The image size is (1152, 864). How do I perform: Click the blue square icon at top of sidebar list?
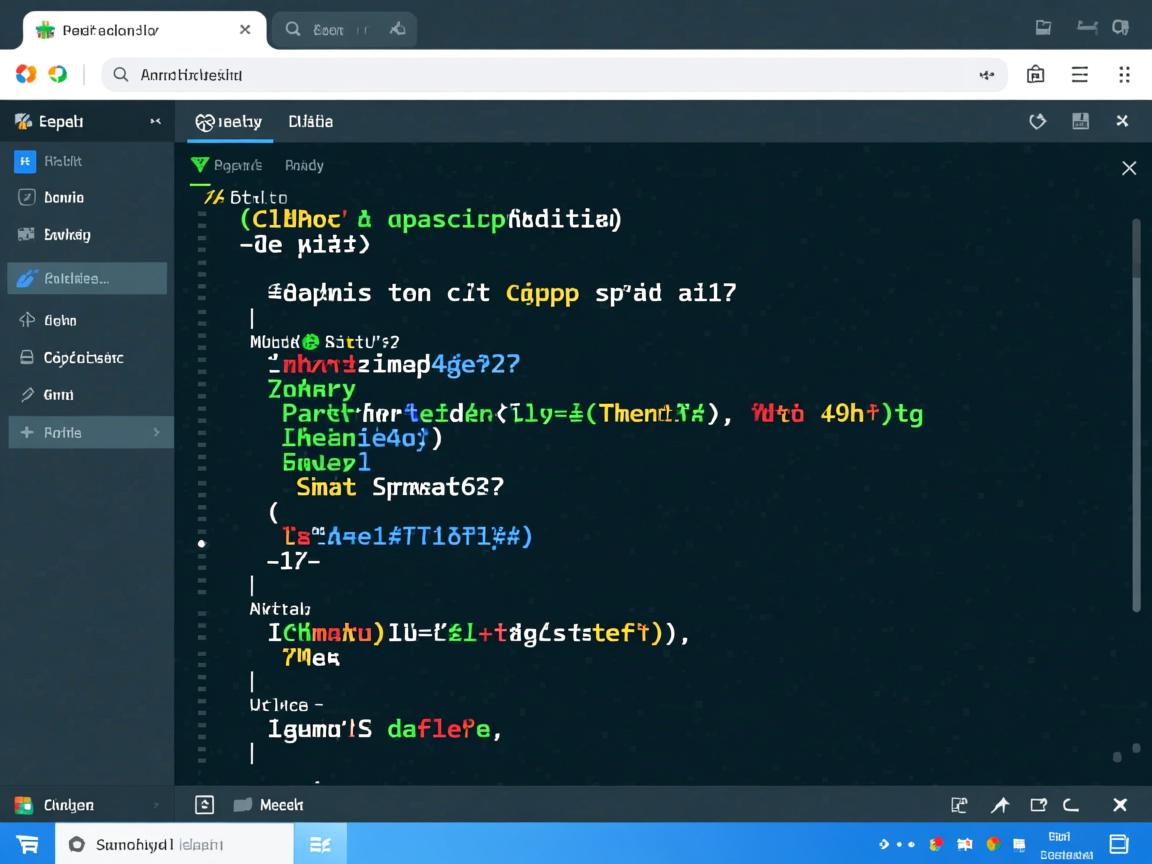coord(25,161)
